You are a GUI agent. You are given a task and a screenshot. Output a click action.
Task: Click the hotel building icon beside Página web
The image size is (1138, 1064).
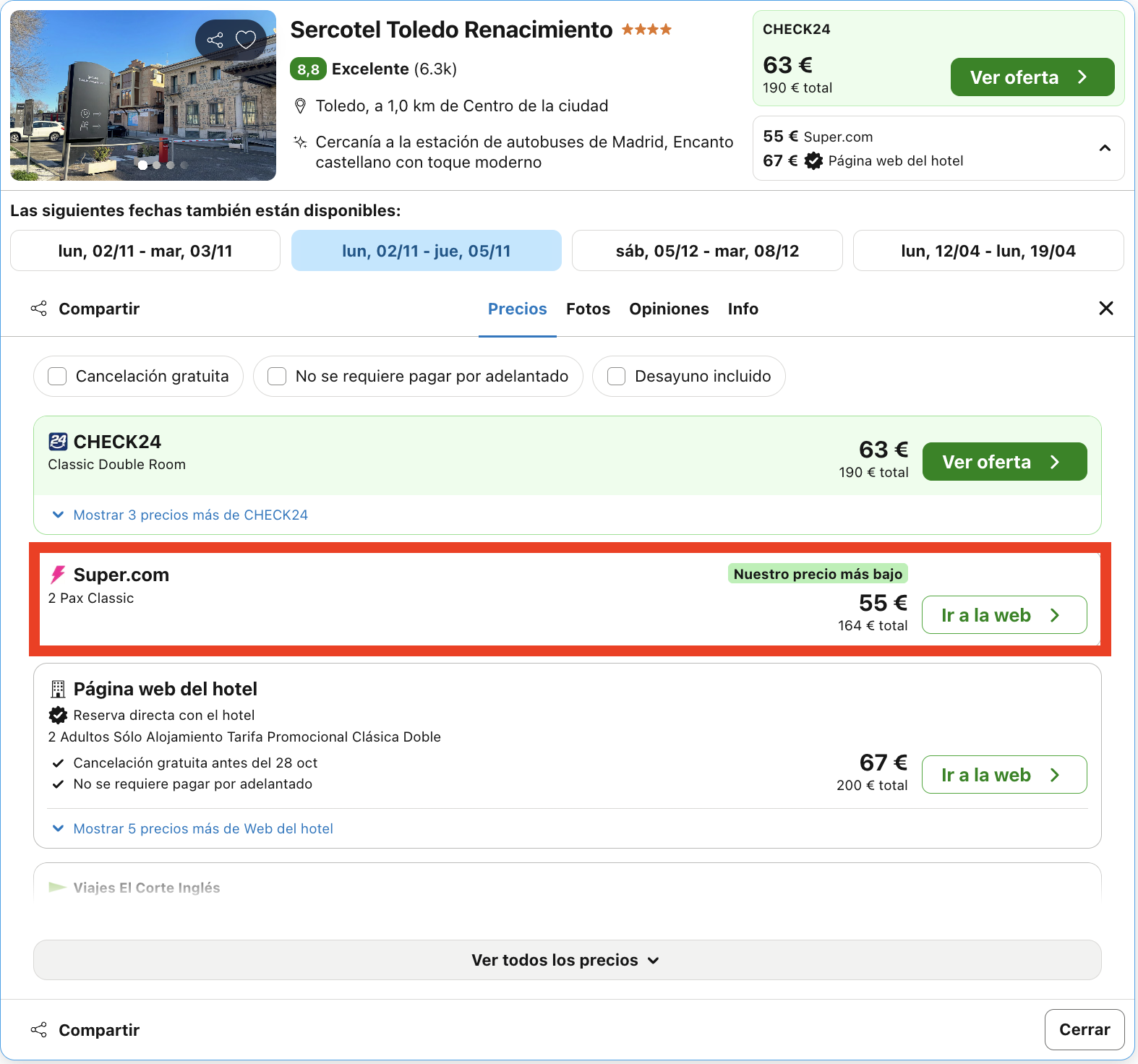click(58, 689)
